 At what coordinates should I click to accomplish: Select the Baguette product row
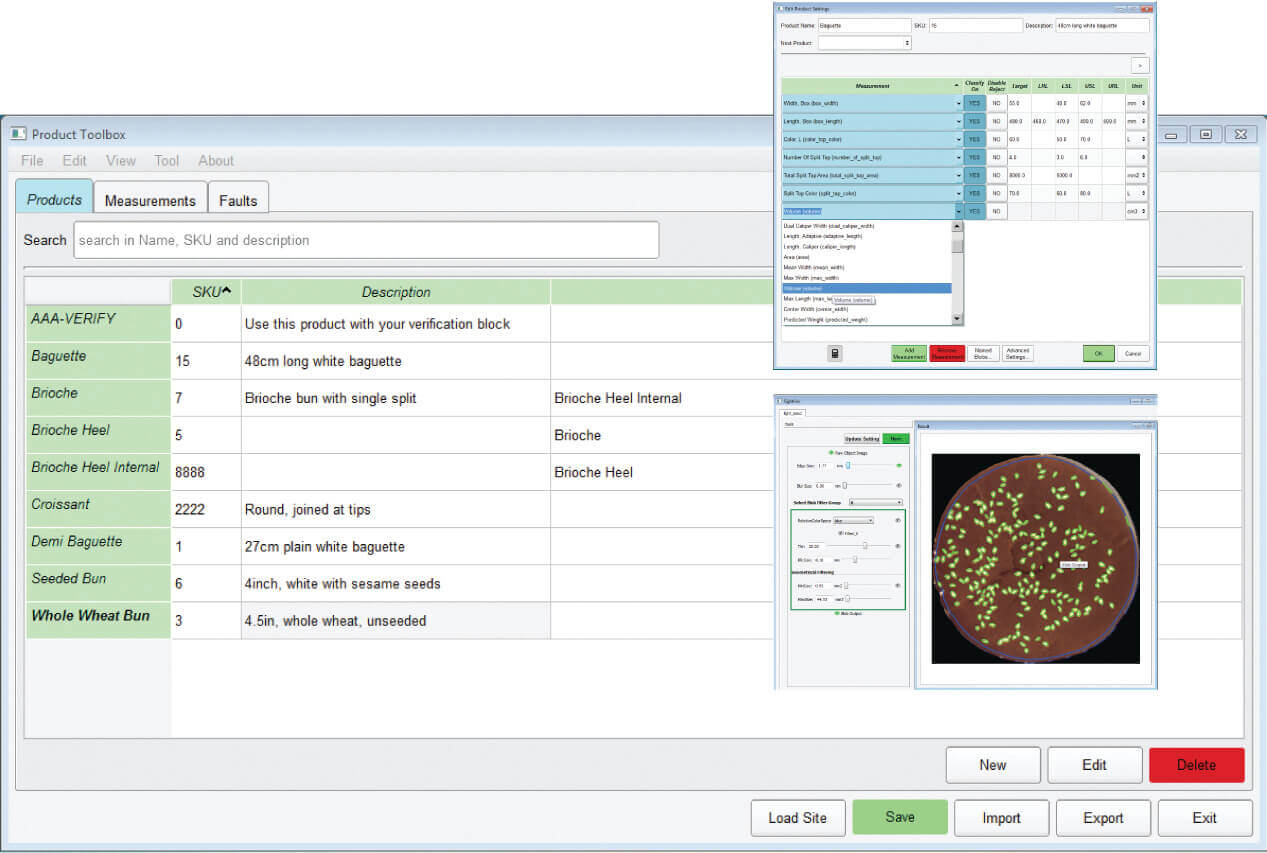point(633,360)
